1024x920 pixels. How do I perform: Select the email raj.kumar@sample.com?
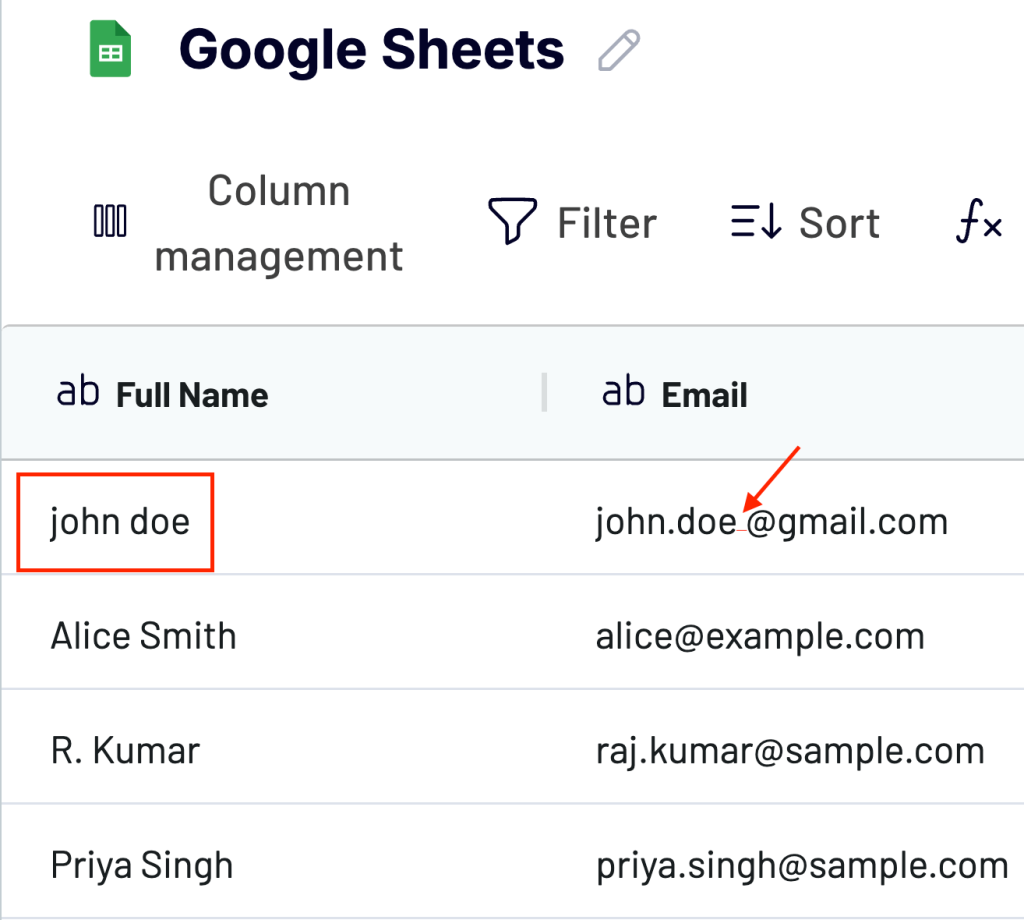click(790, 752)
